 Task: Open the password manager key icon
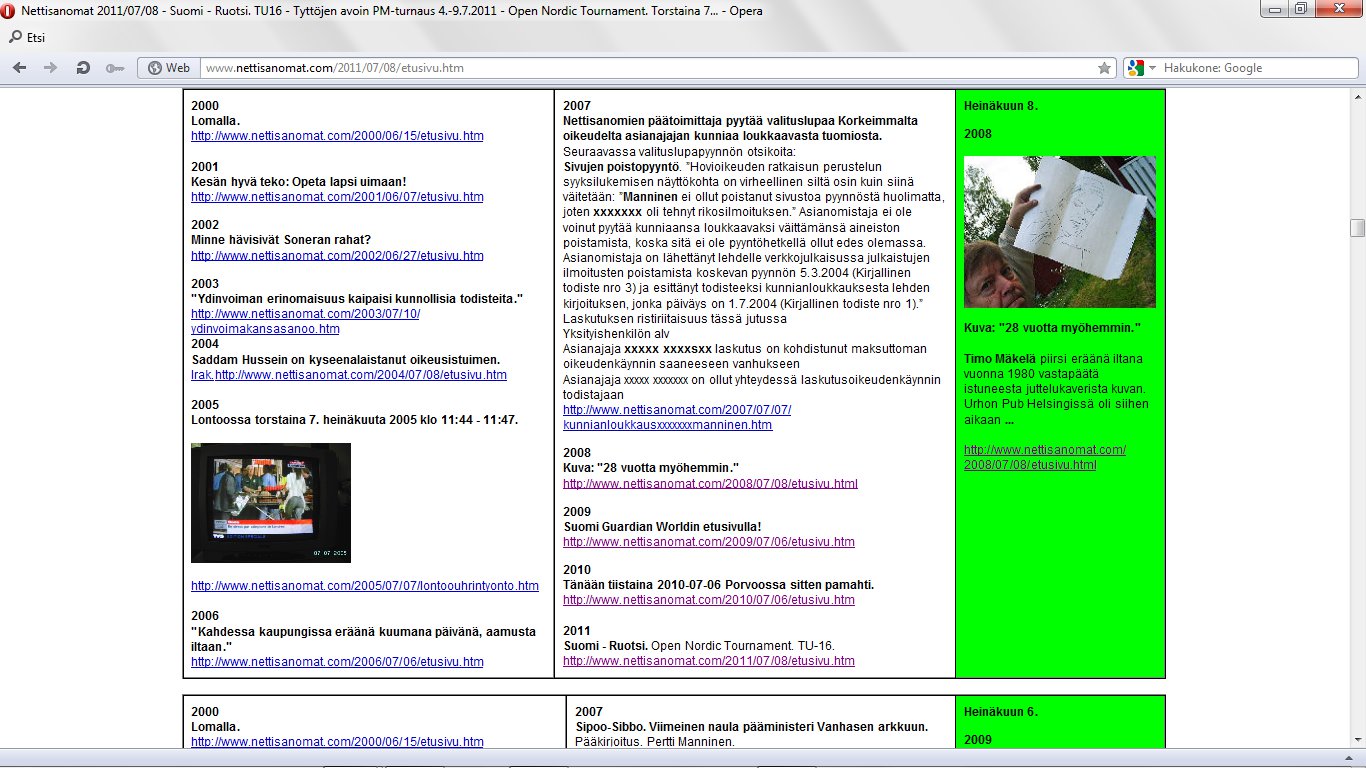[x=115, y=68]
